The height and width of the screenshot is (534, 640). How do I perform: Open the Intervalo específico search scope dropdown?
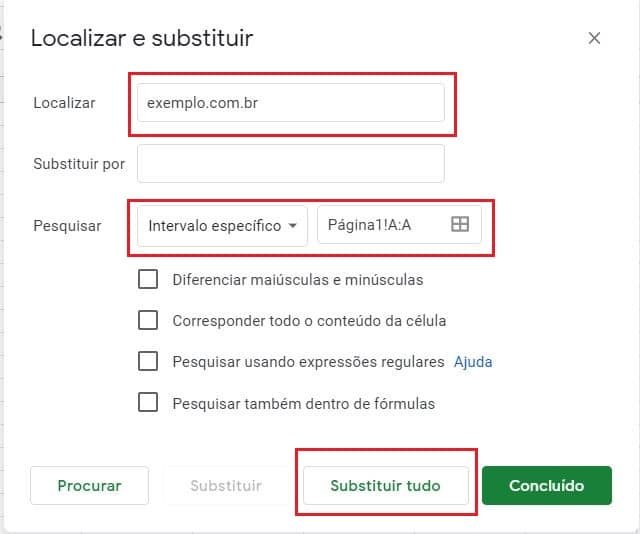pyautogui.click(x=222, y=225)
